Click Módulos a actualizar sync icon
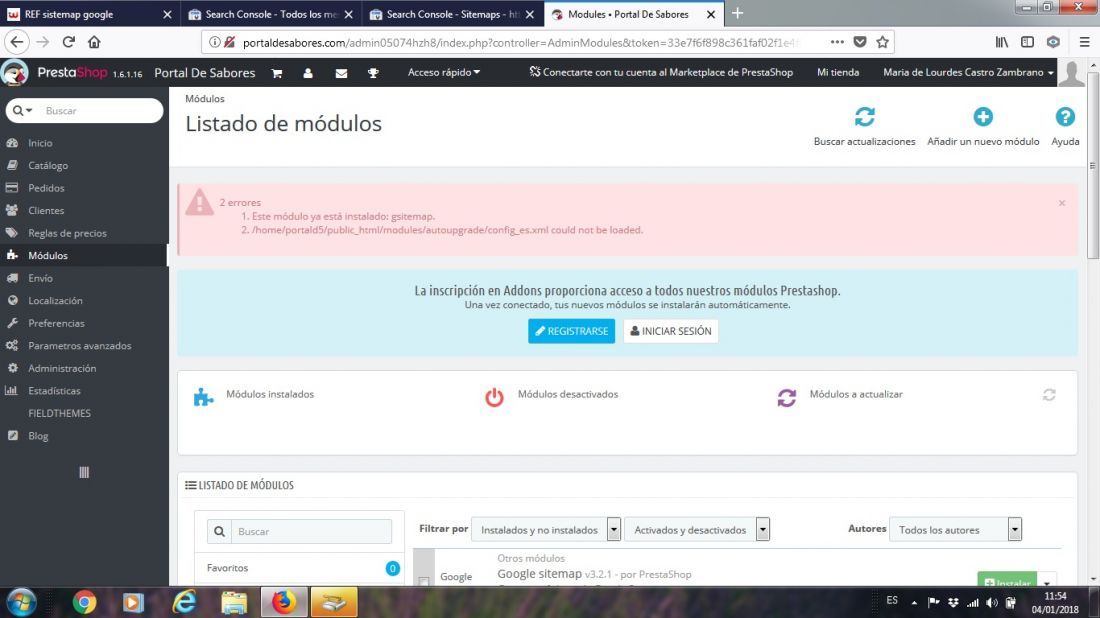Image resolution: width=1100 pixels, height=618 pixels. [x=786, y=397]
